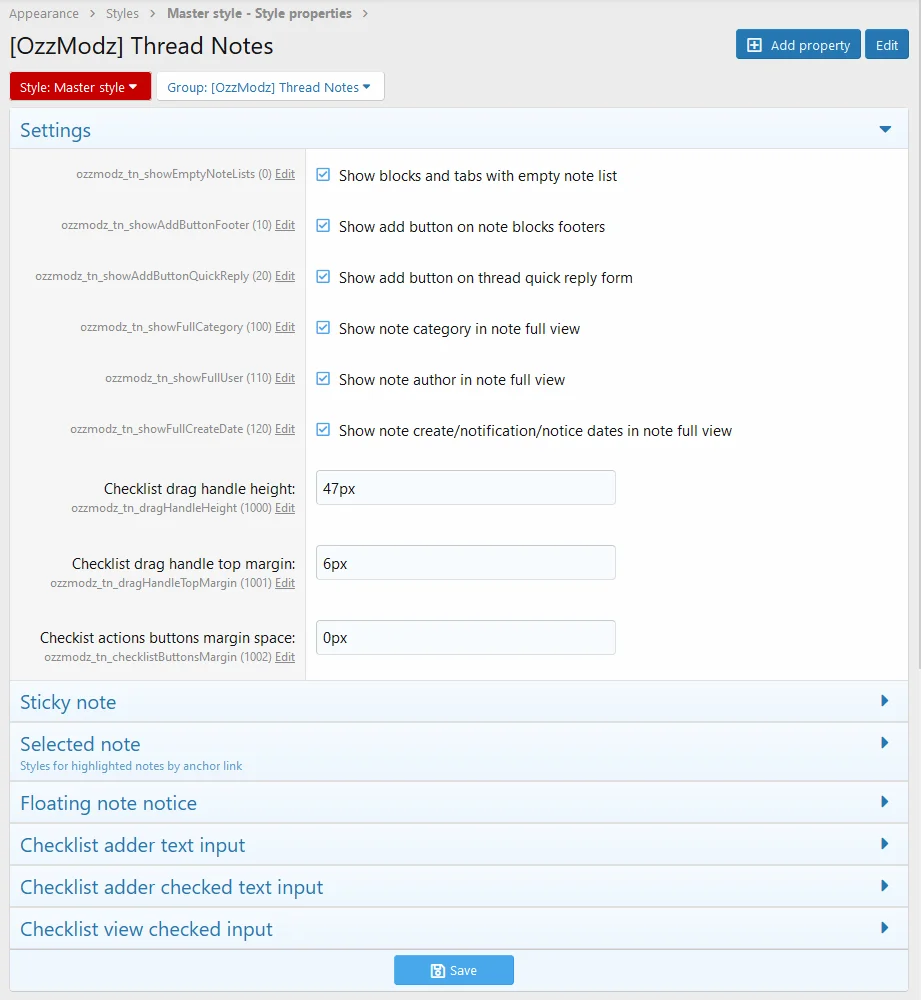Toggle Show add button on note blocks footers

(323, 226)
